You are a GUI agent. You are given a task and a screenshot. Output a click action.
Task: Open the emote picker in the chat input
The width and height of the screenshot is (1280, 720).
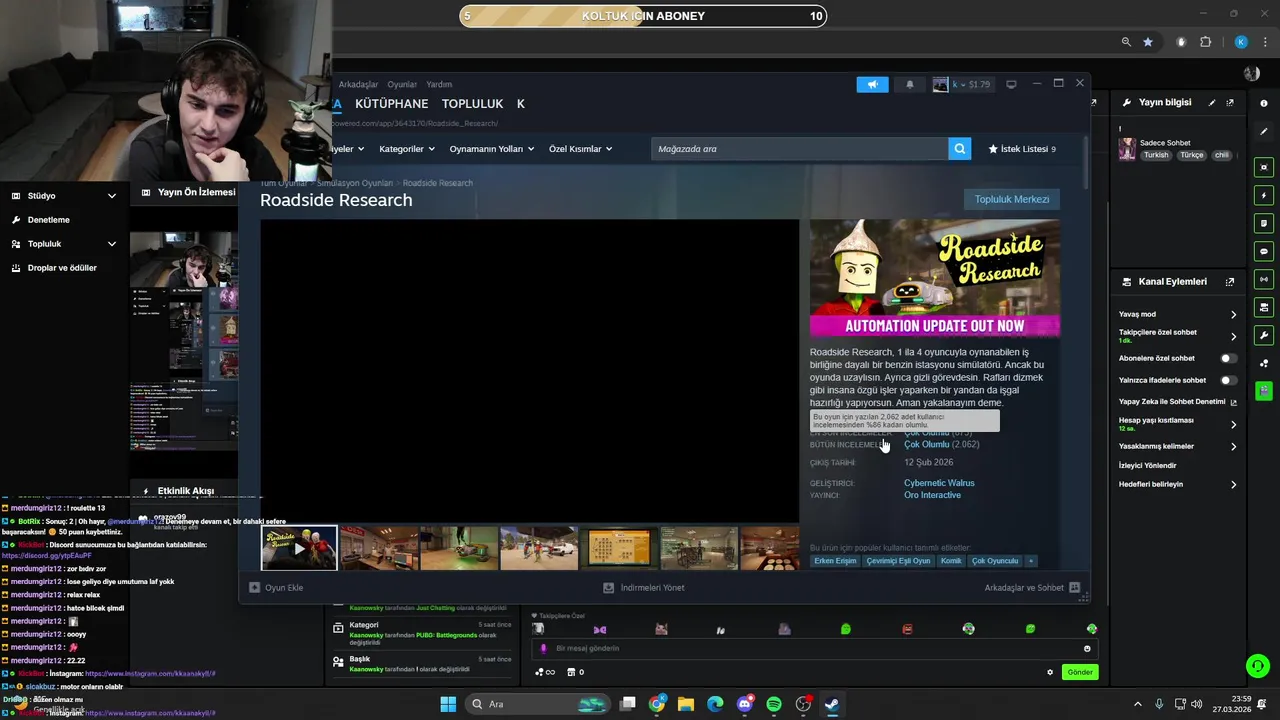1087,649
